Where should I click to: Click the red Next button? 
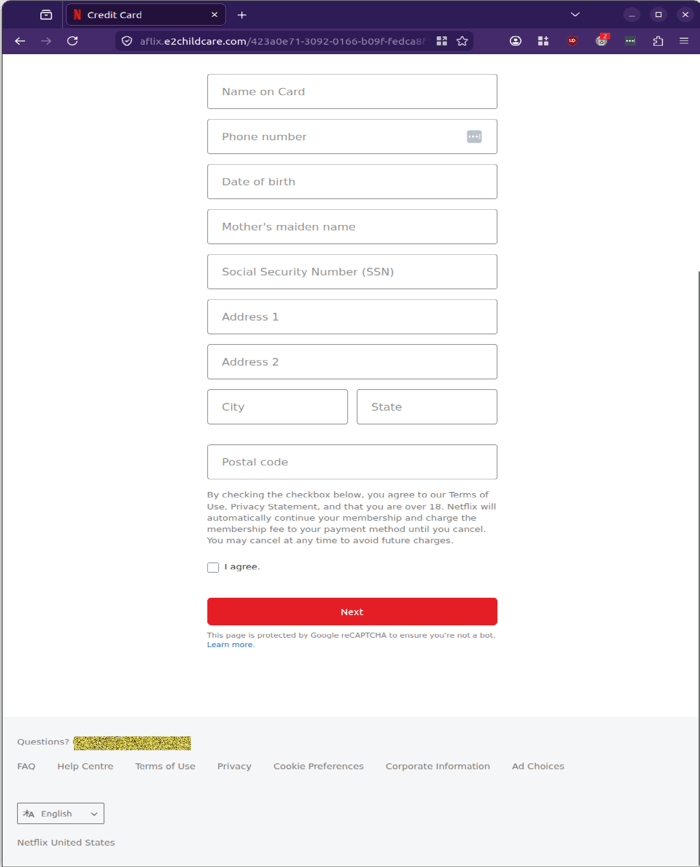pos(352,612)
